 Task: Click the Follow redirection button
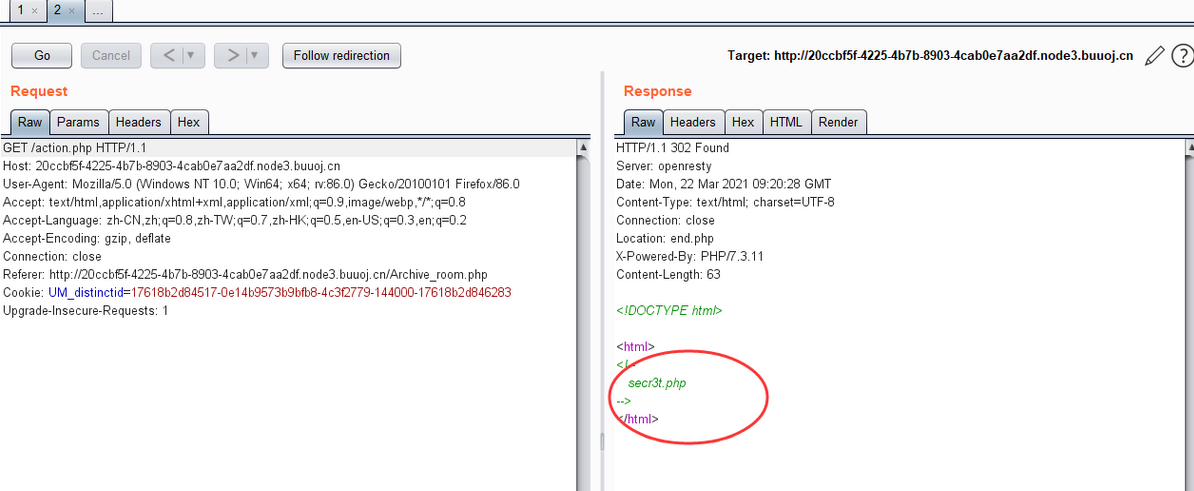[x=341, y=56]
